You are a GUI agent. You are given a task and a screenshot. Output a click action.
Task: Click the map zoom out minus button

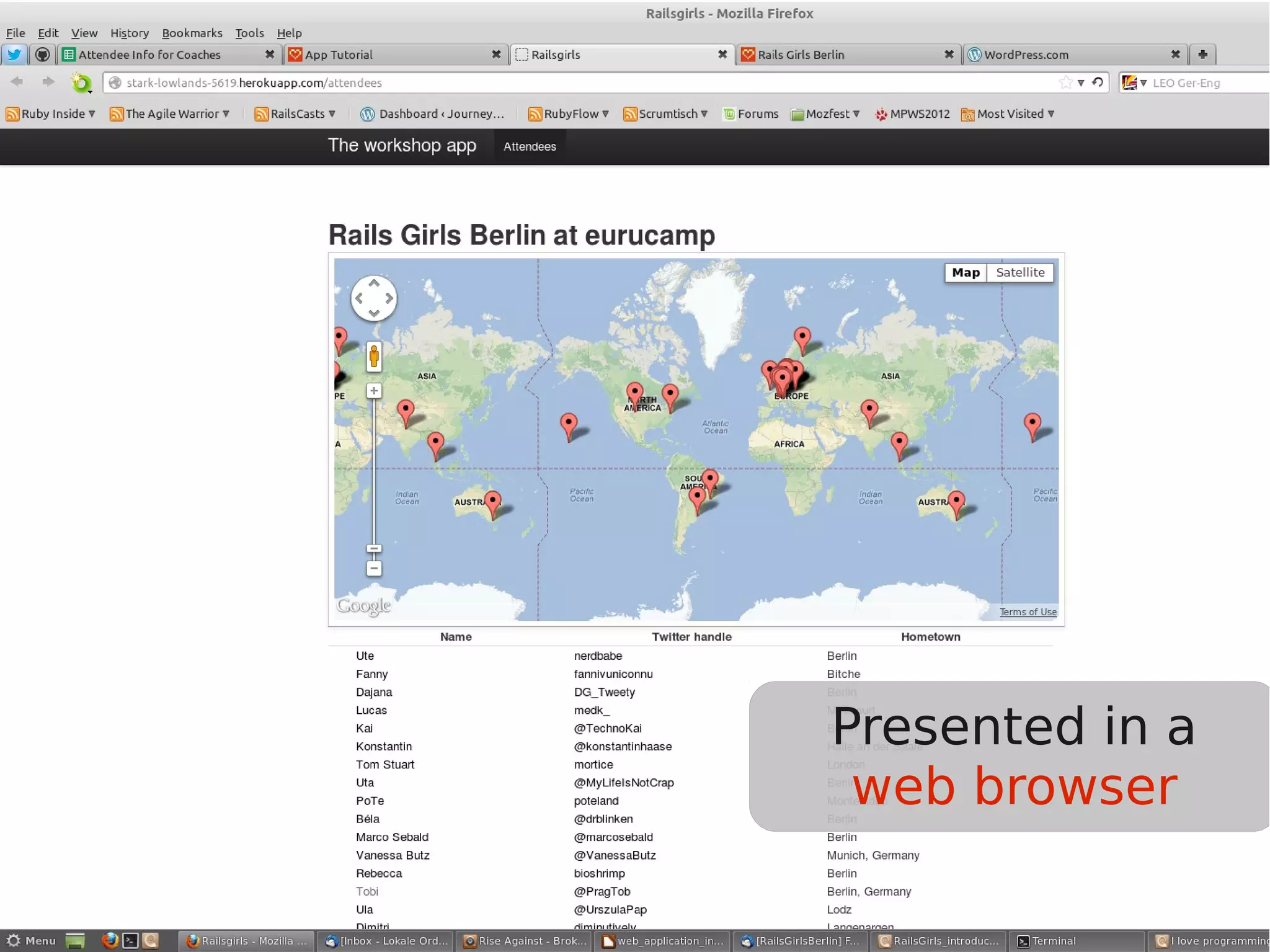click(373, 568)
